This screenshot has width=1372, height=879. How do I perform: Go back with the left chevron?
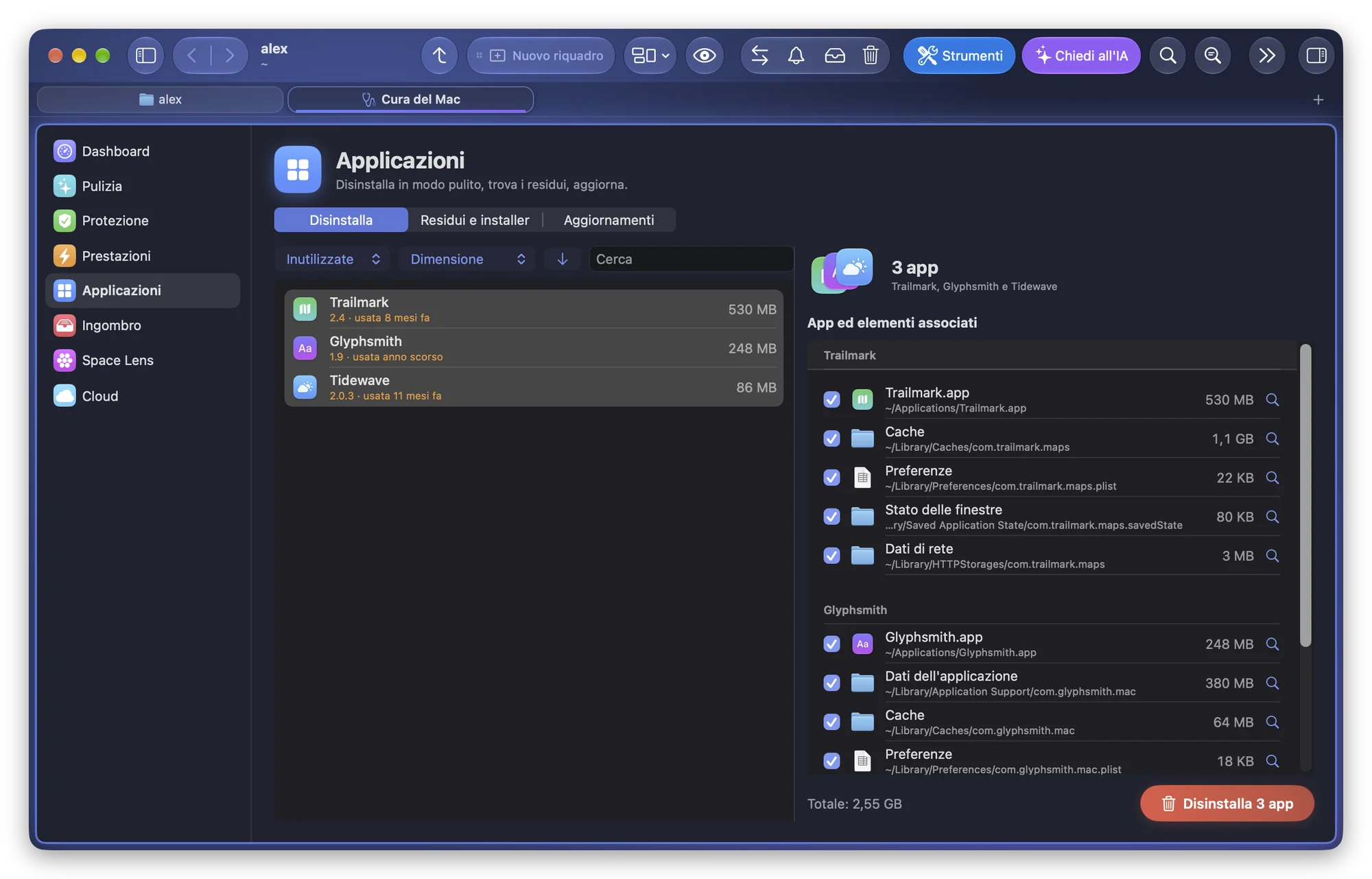[192, 56]
